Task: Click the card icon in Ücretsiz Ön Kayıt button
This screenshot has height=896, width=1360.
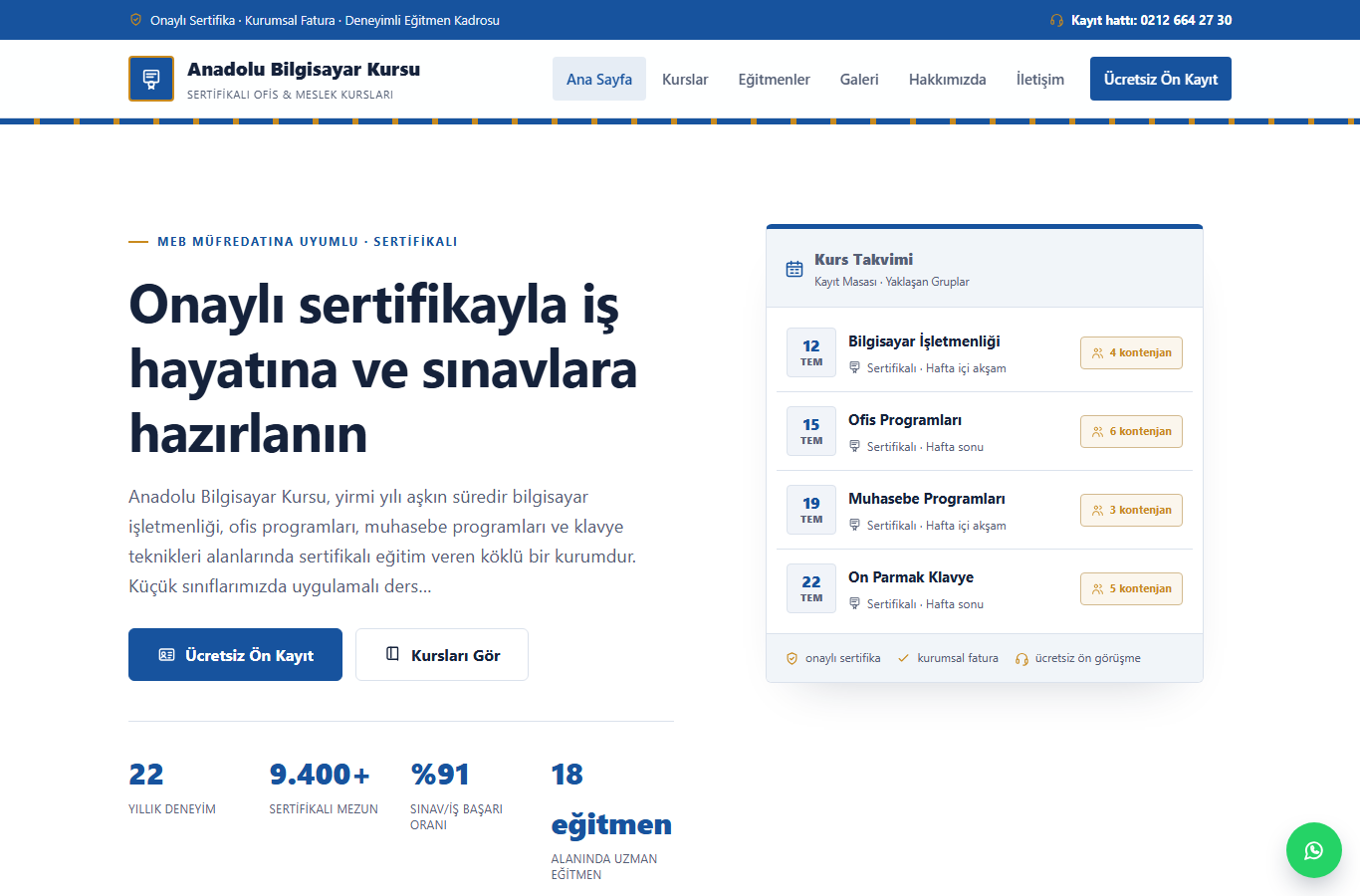Action: (167, 655)
